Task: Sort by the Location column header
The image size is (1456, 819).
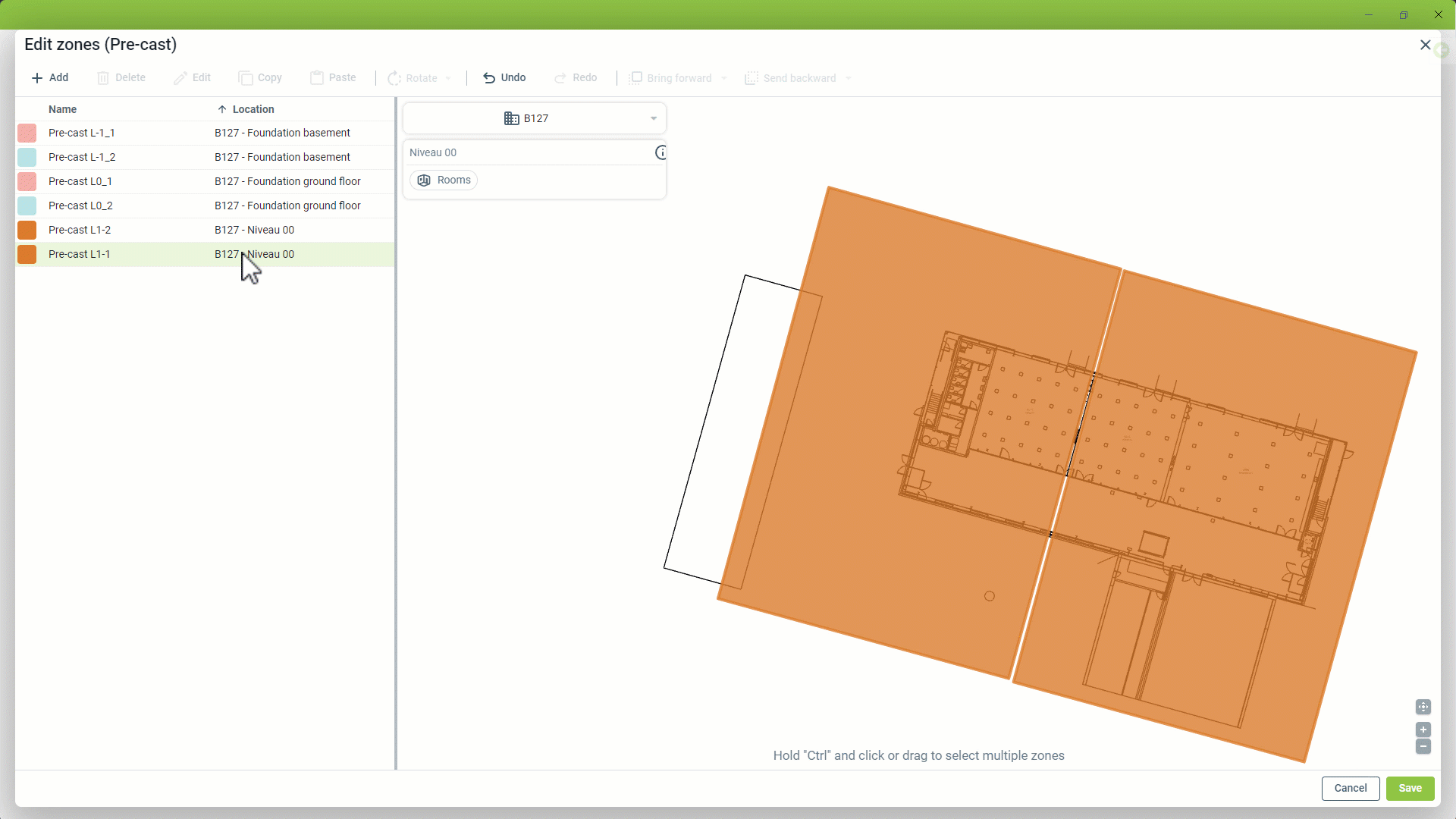Action: pos(253,109)
